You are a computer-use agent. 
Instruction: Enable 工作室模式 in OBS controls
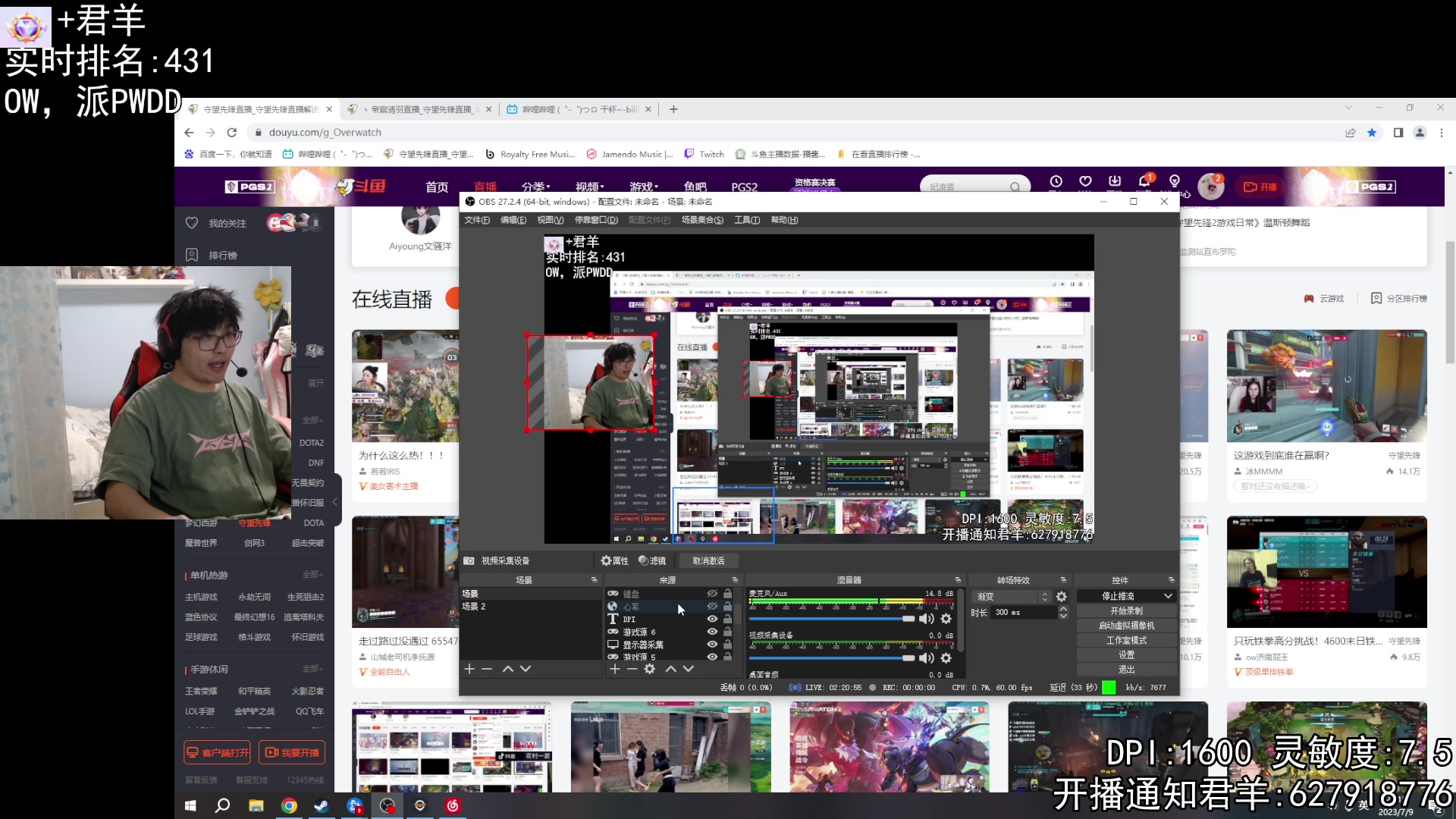click(x=1126, y=640)
